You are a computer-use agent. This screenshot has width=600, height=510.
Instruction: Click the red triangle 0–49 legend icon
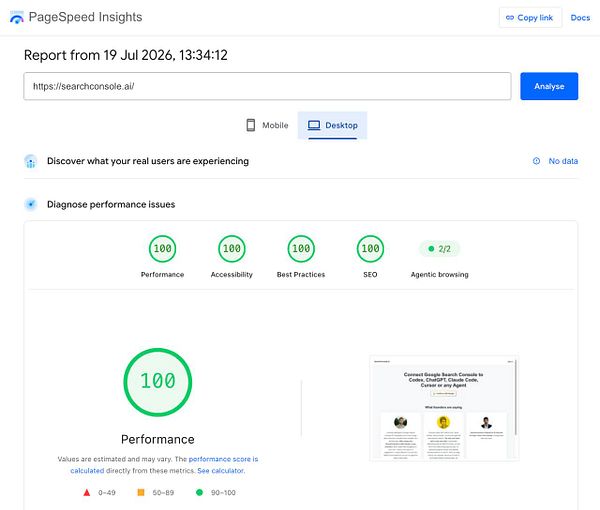(x=87, y=492)
